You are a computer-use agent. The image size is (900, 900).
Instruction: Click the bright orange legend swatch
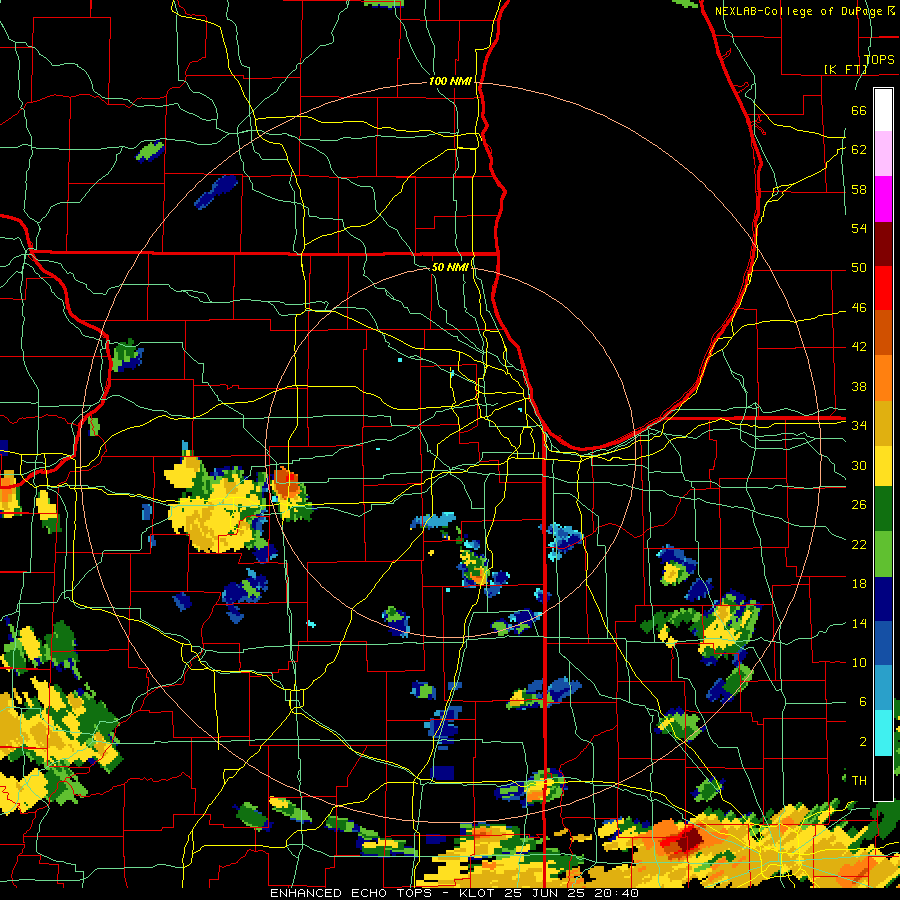pos(883,378)
